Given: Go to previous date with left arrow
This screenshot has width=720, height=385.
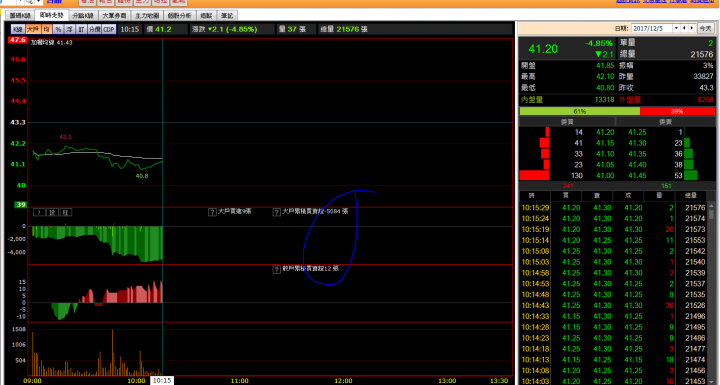Looking at the screenshot, I should [x=684, y=28].
